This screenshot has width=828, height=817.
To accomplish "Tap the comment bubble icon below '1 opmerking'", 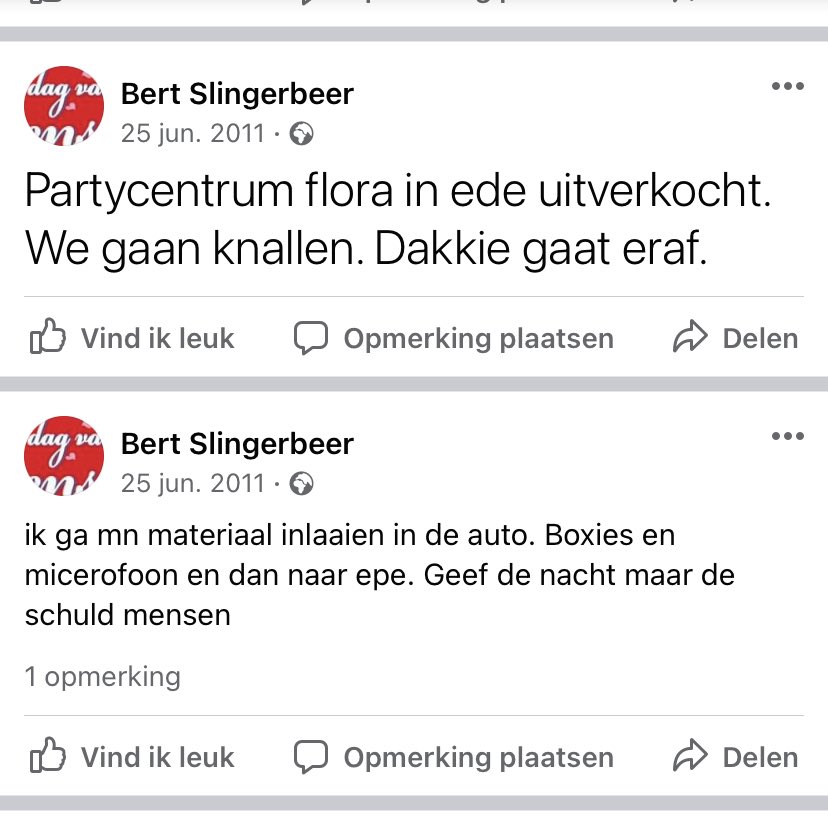I will [311, 757].
